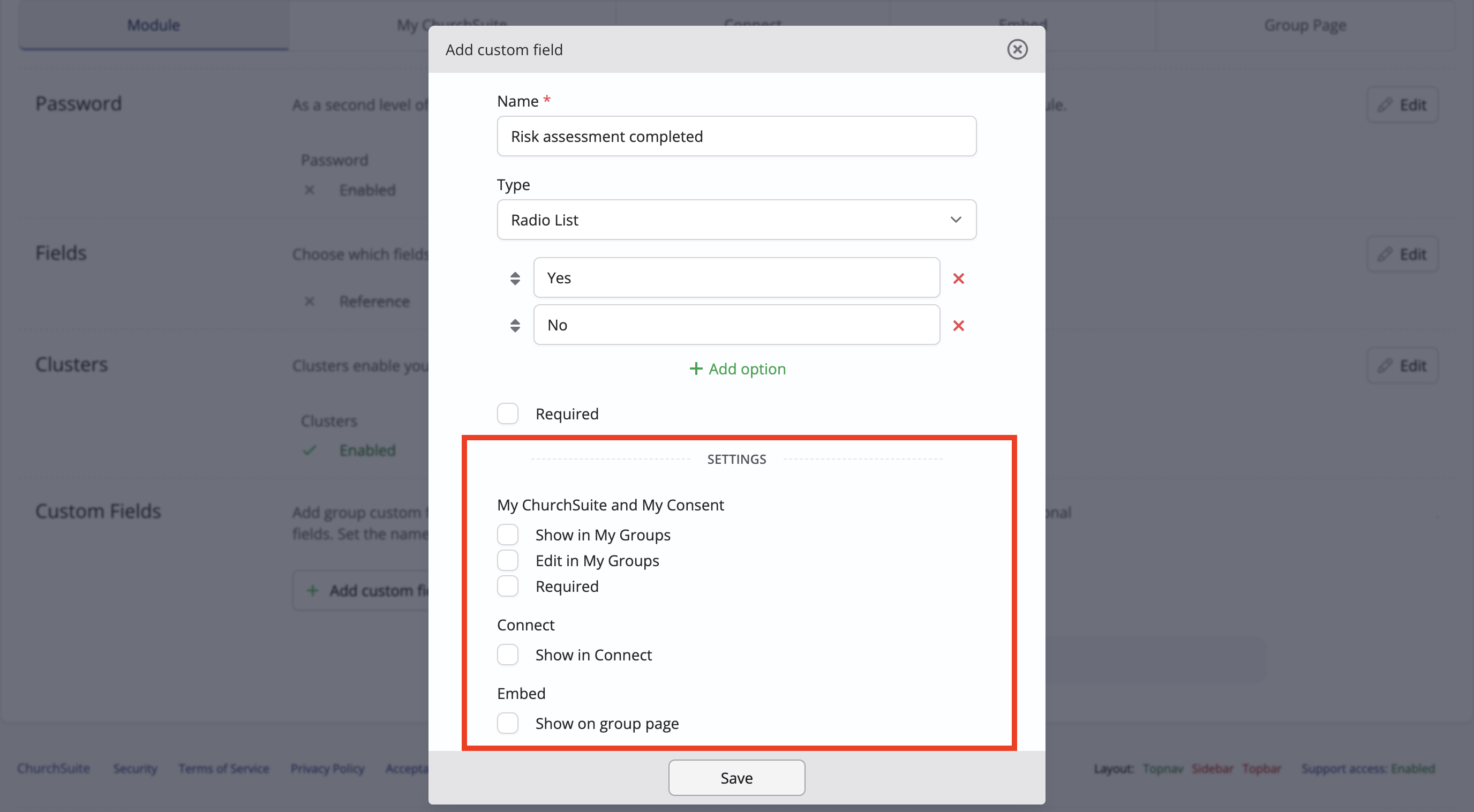The height and width of the screenshot is (812, 1474).
Task: Click the My ChurchSuite and My Consent heading
Action: (x=611, y=505)
